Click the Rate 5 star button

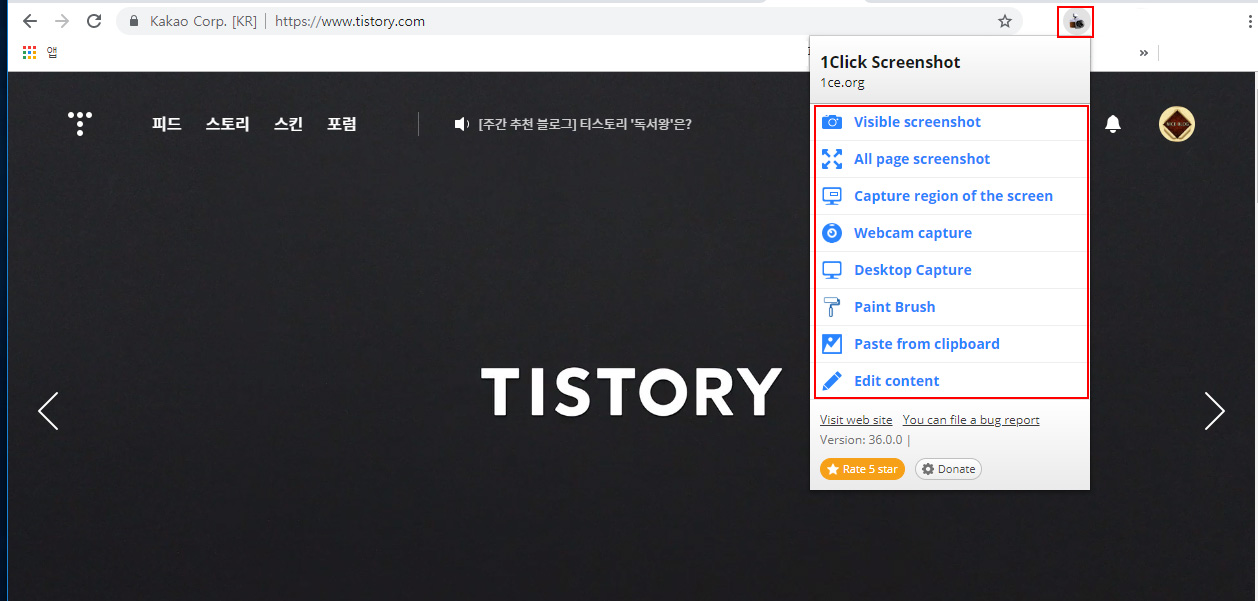point(862,469)
